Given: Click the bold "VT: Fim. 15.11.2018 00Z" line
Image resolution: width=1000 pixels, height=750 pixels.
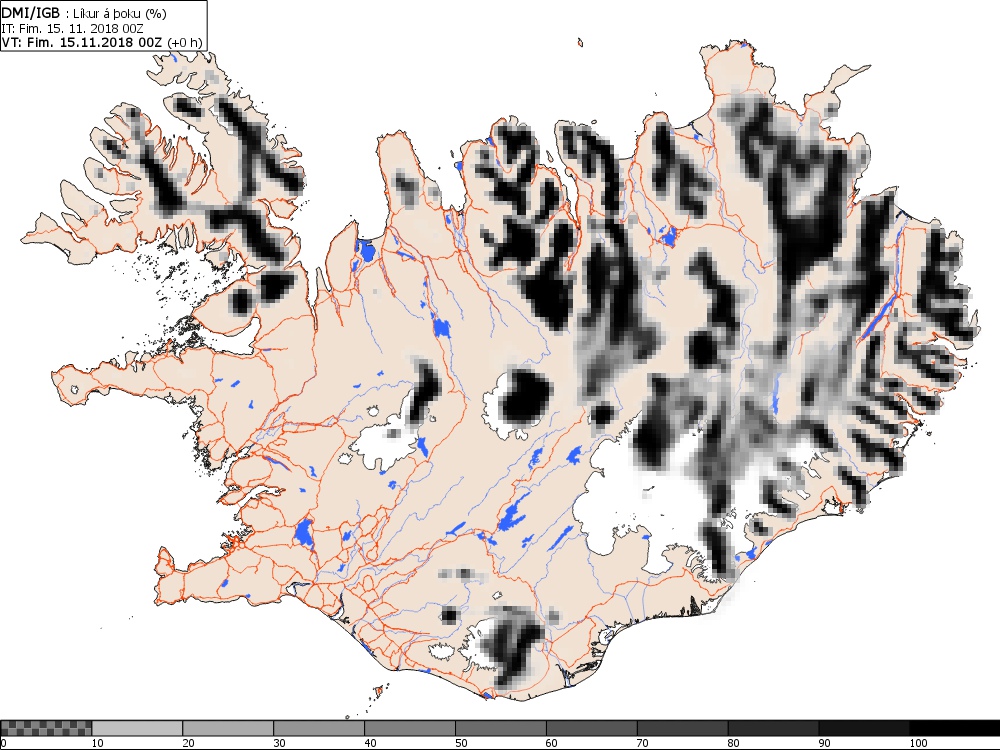Looking at the screenshot, I should pyautogui.click(x=83, y=42).
